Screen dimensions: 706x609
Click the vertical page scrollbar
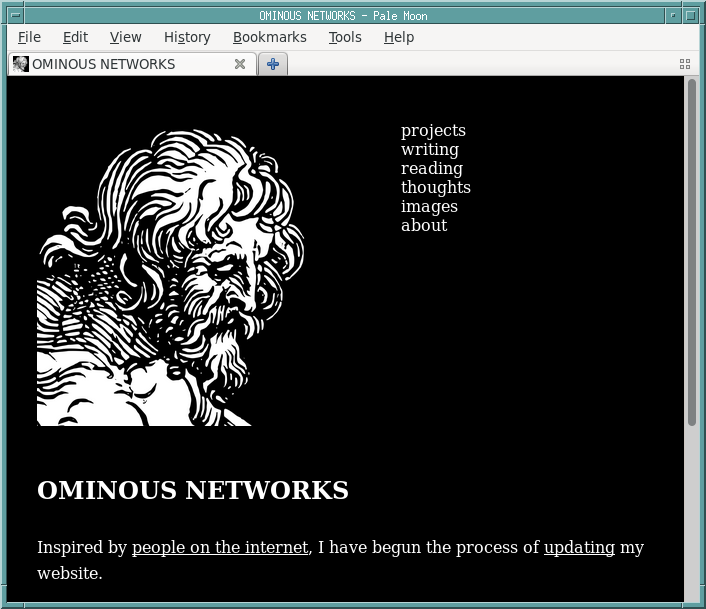691,250
